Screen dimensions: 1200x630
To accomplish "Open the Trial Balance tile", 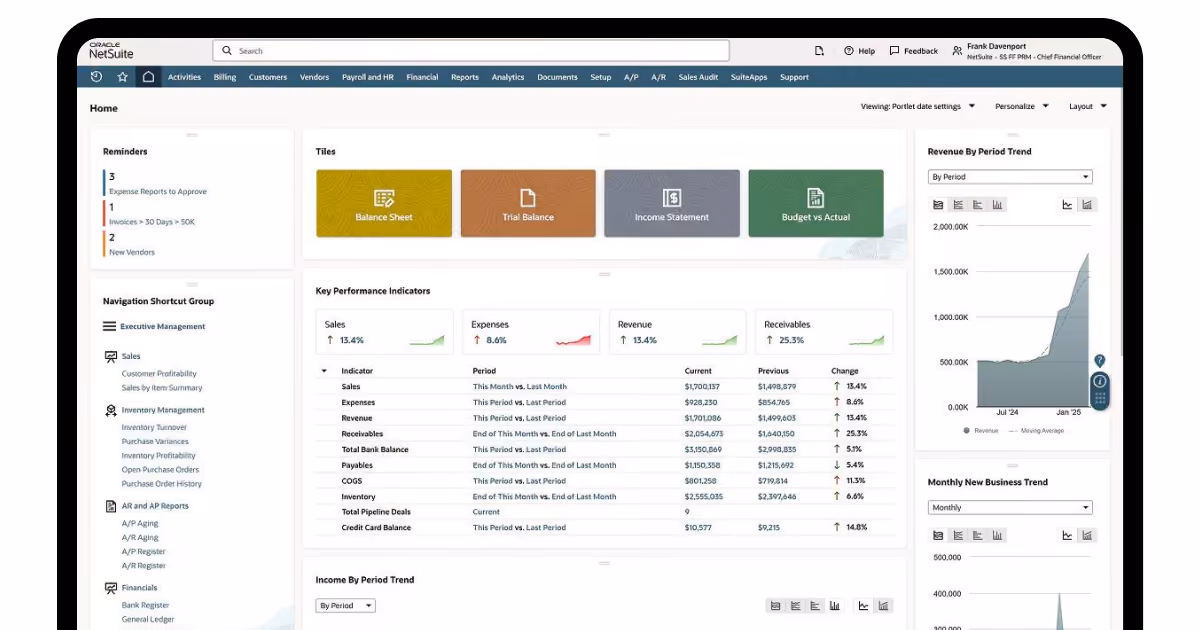I will click(528, 203).
